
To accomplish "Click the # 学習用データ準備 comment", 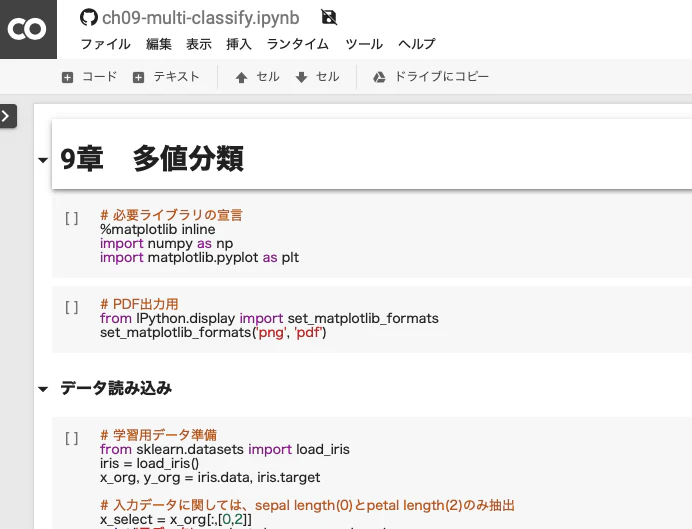I will pyautogui.click(x=158, y=435).
